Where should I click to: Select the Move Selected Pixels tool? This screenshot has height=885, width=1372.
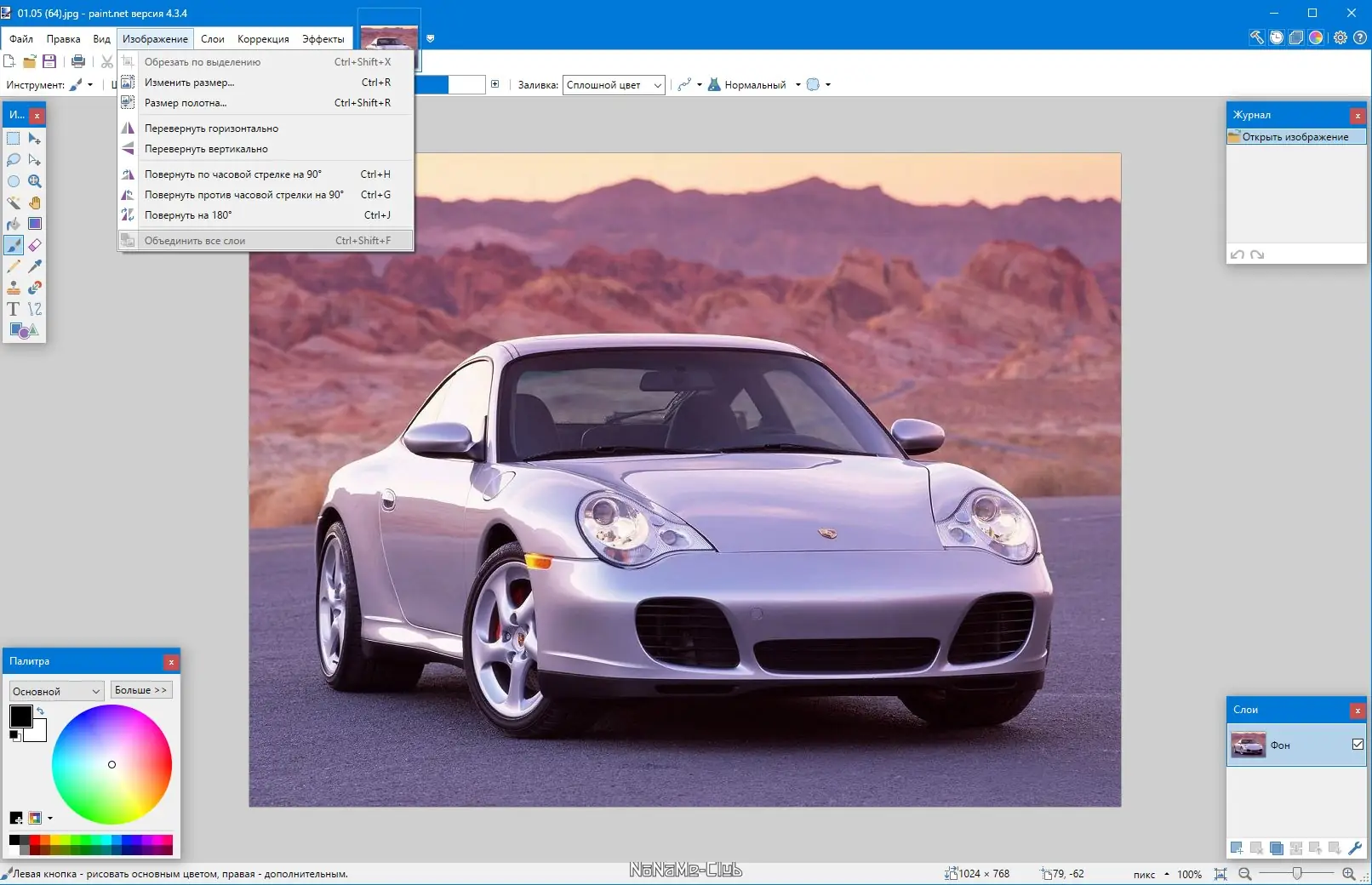point(35,139)
